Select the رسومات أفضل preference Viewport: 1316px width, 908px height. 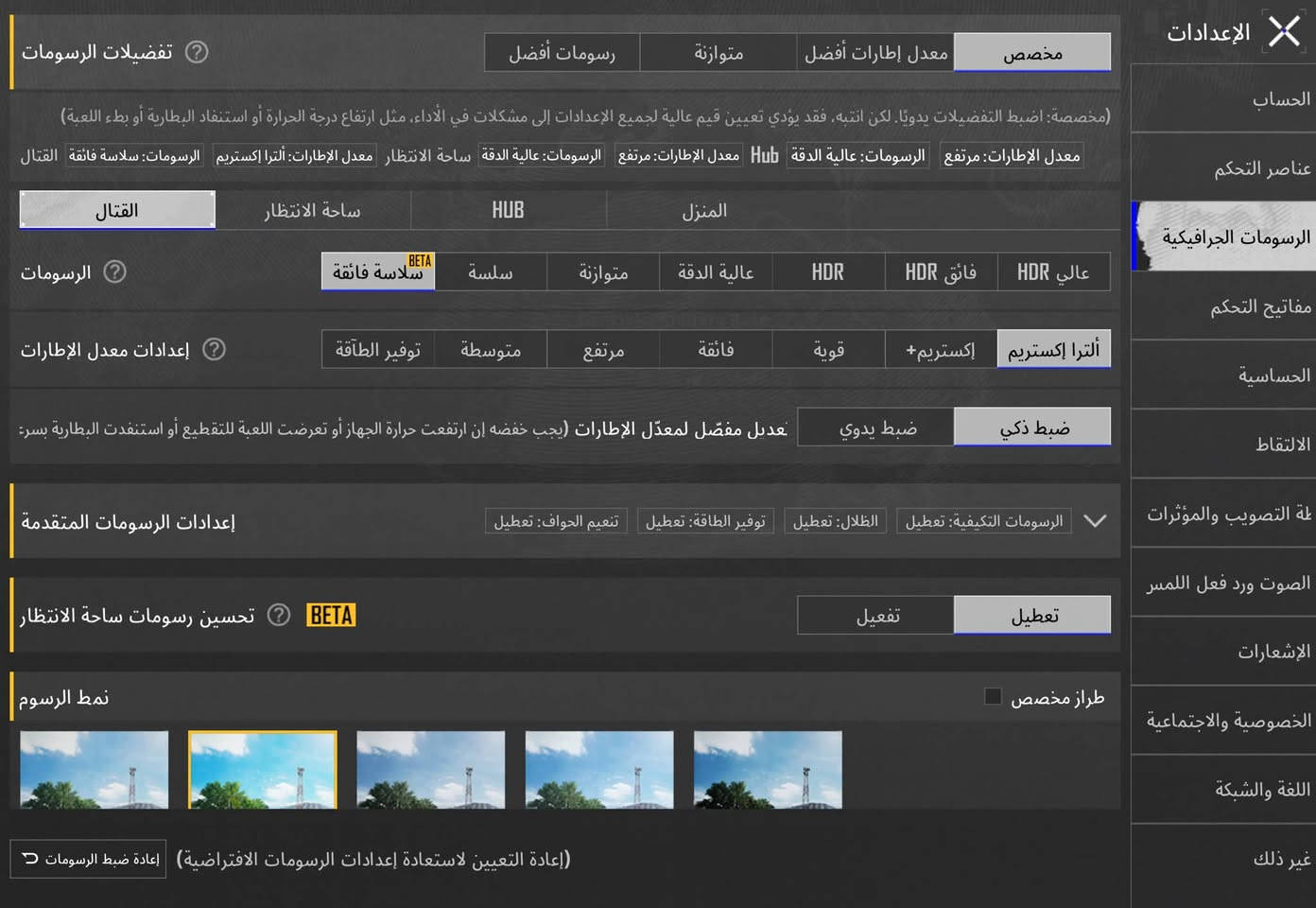(563, 53)
